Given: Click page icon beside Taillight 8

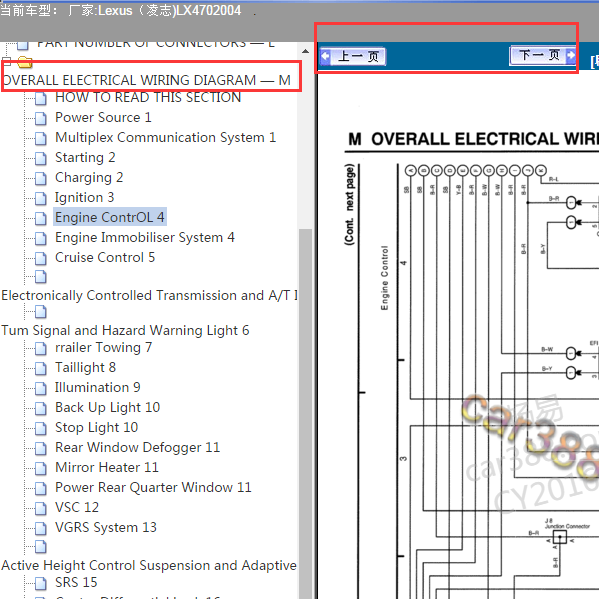Looking at the screenshot, I should click(40, 368).
